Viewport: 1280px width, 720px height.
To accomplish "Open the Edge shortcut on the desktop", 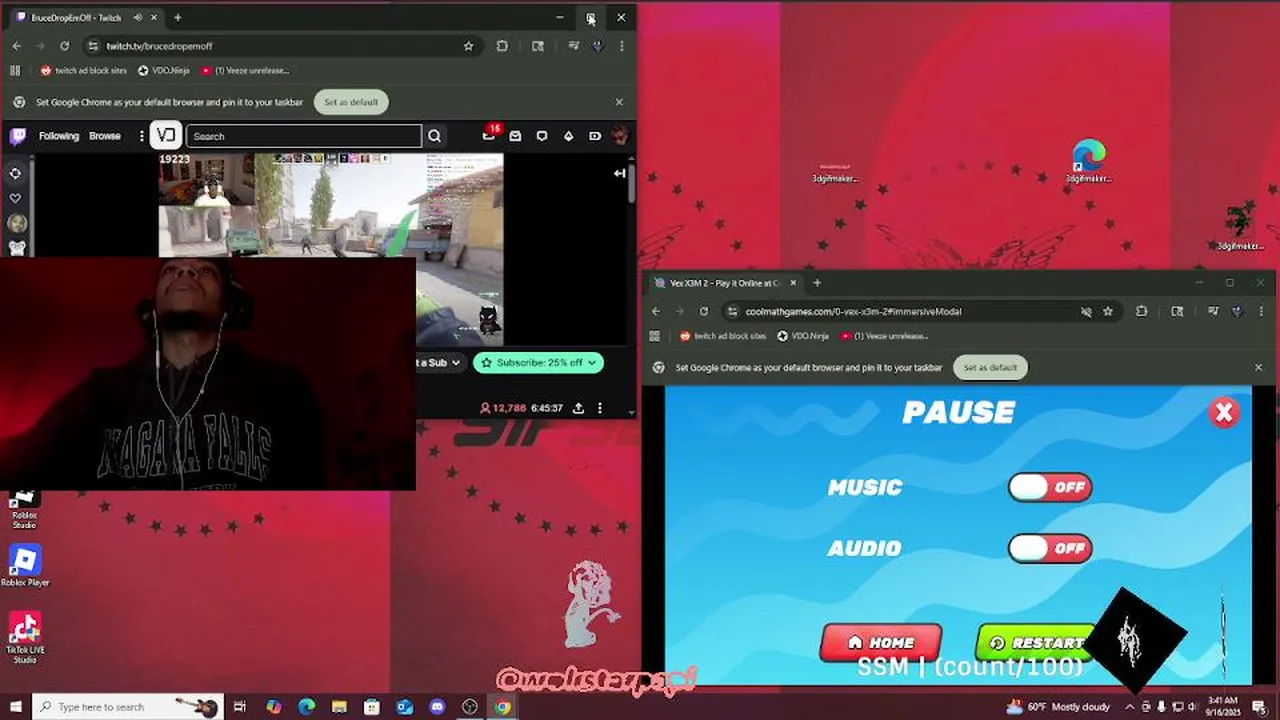I will tap(1088, 161).
